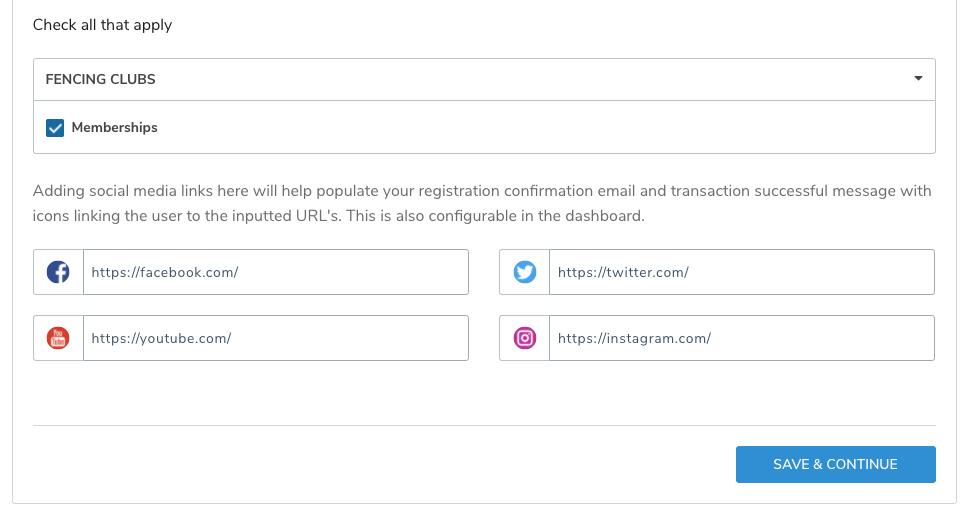Collapse the FENCING CLUBS section arrow
Screen dimensions: 969x512
[918, 79]
